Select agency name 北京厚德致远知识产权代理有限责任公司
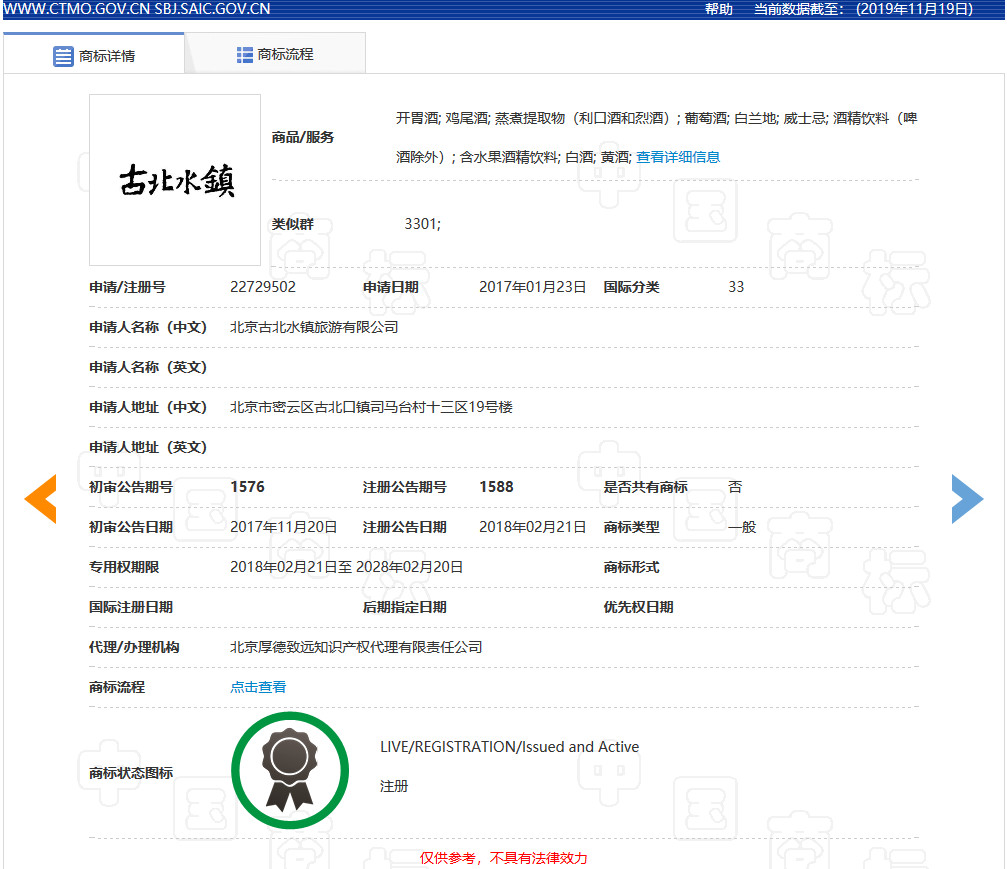The width and height of the screenshot is (1007, 869). 356,647
